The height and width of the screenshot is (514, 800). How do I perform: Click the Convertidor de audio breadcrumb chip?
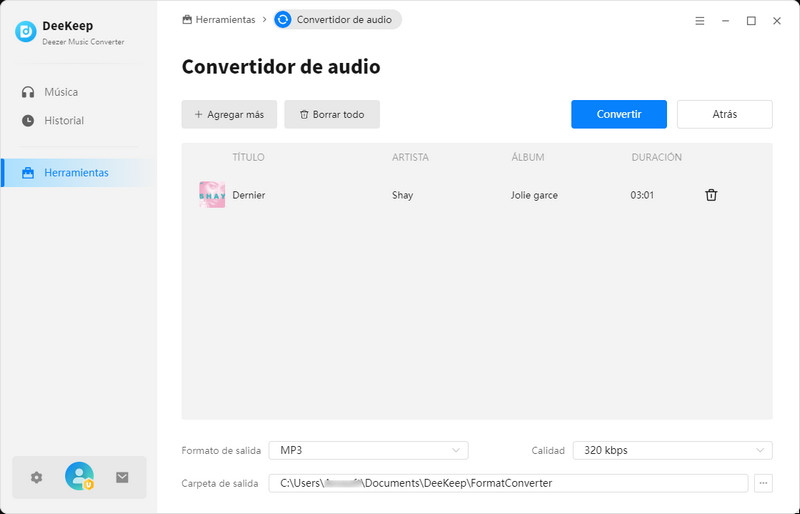click(x=337, y=19)
